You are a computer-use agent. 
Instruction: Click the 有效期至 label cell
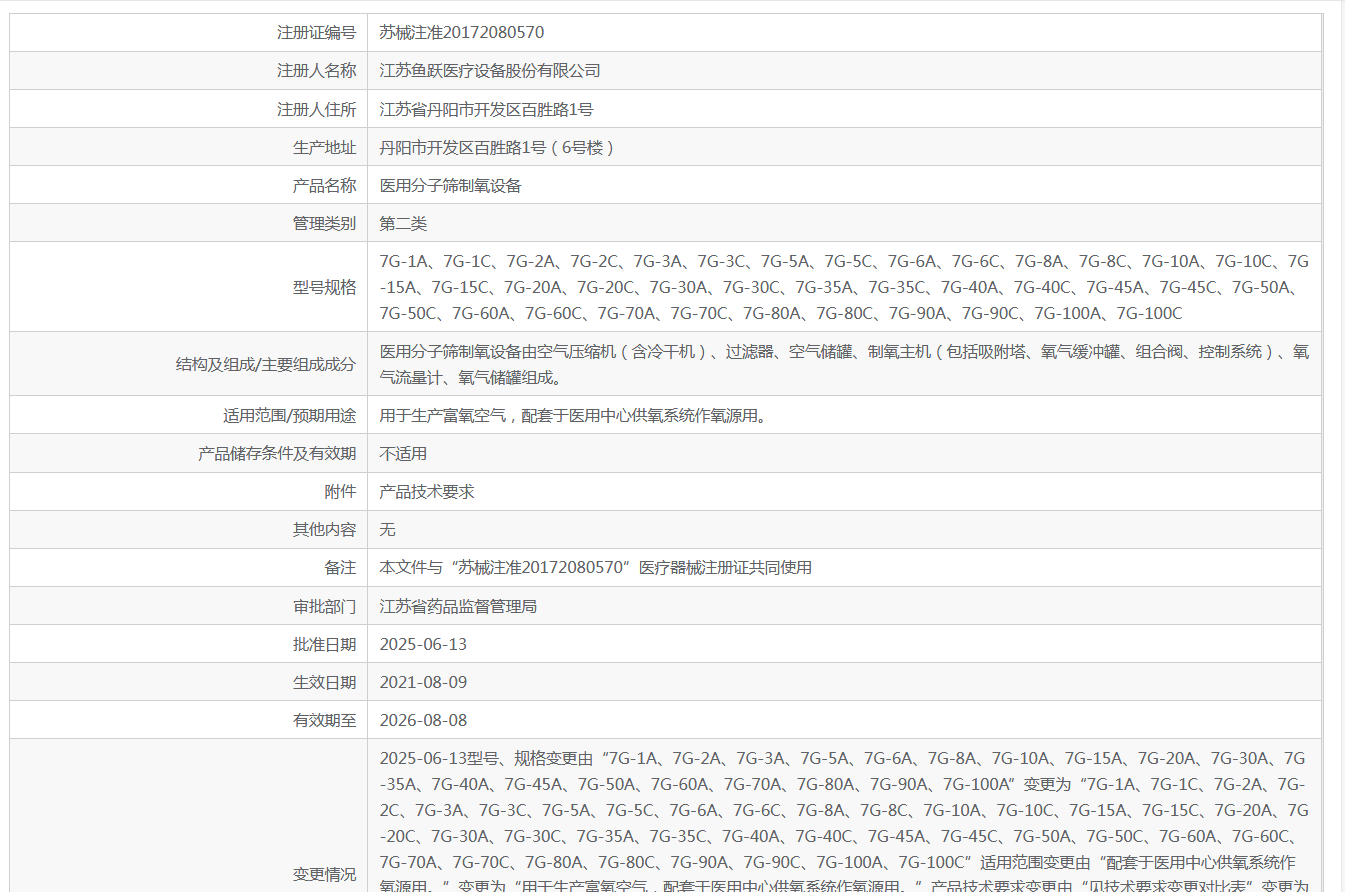(324, 720)
